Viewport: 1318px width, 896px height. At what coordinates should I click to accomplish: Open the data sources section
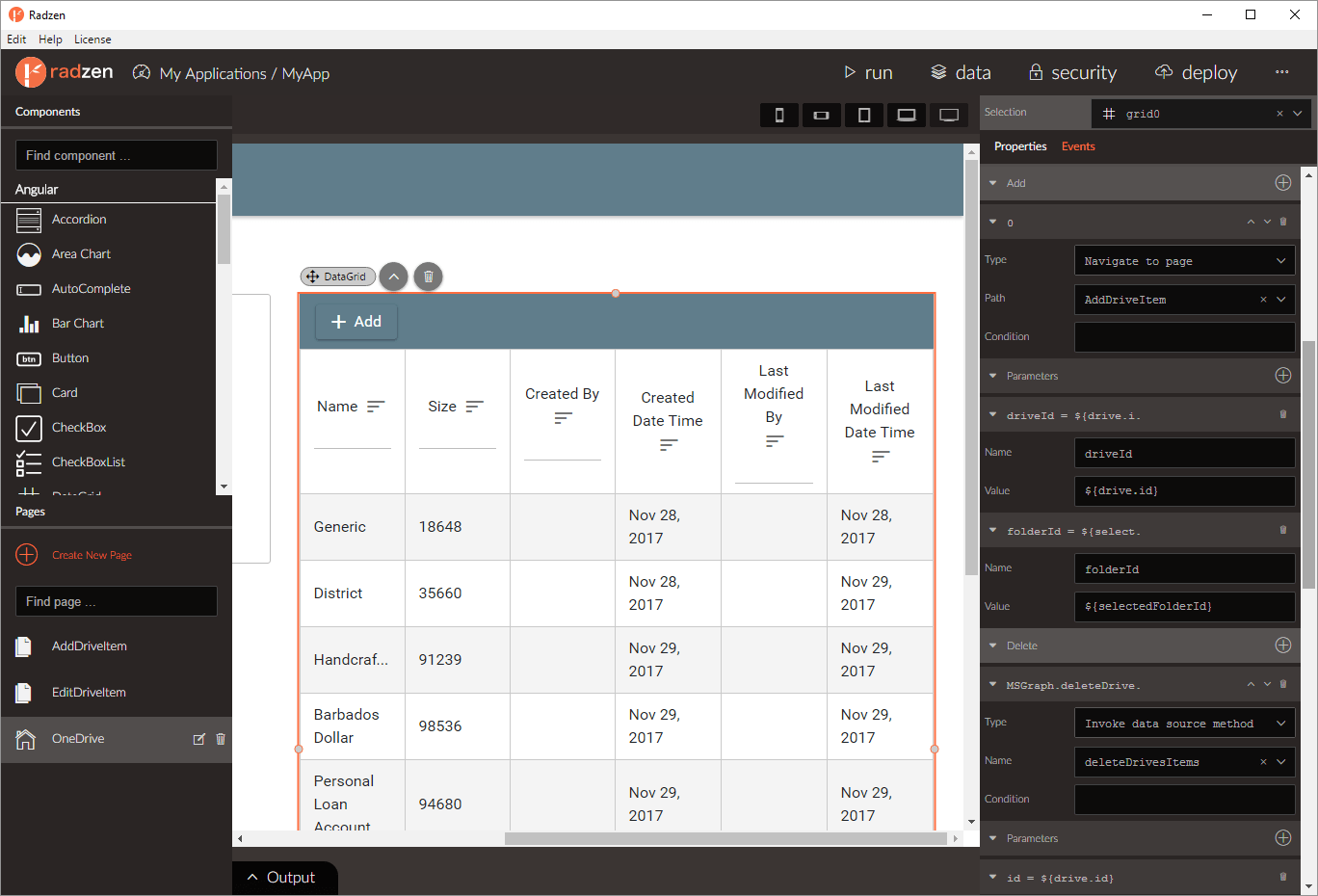[x=961, y=72]
